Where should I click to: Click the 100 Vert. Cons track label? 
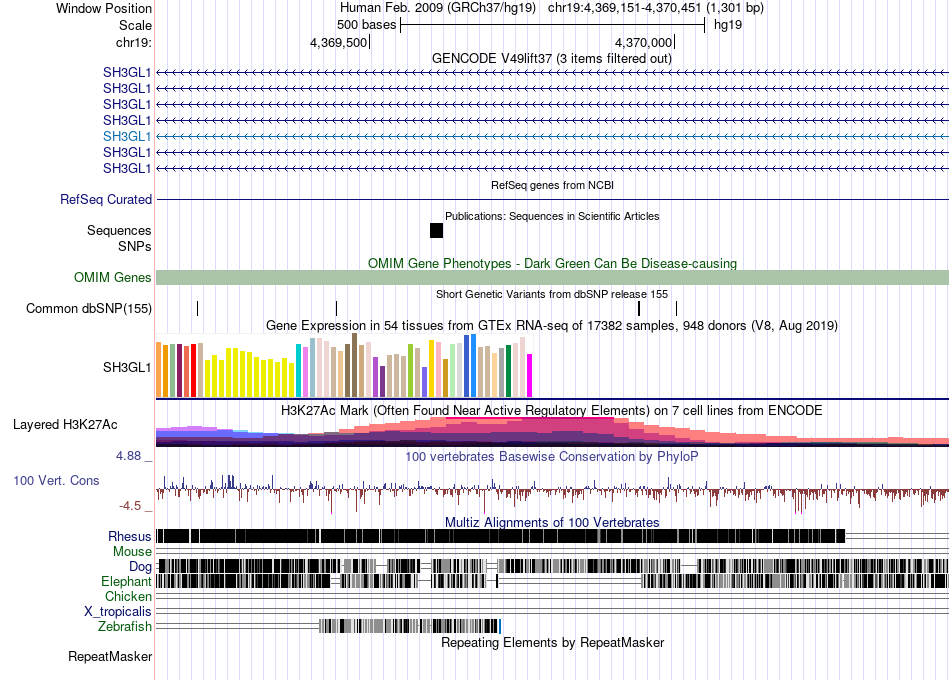(56, 481)
